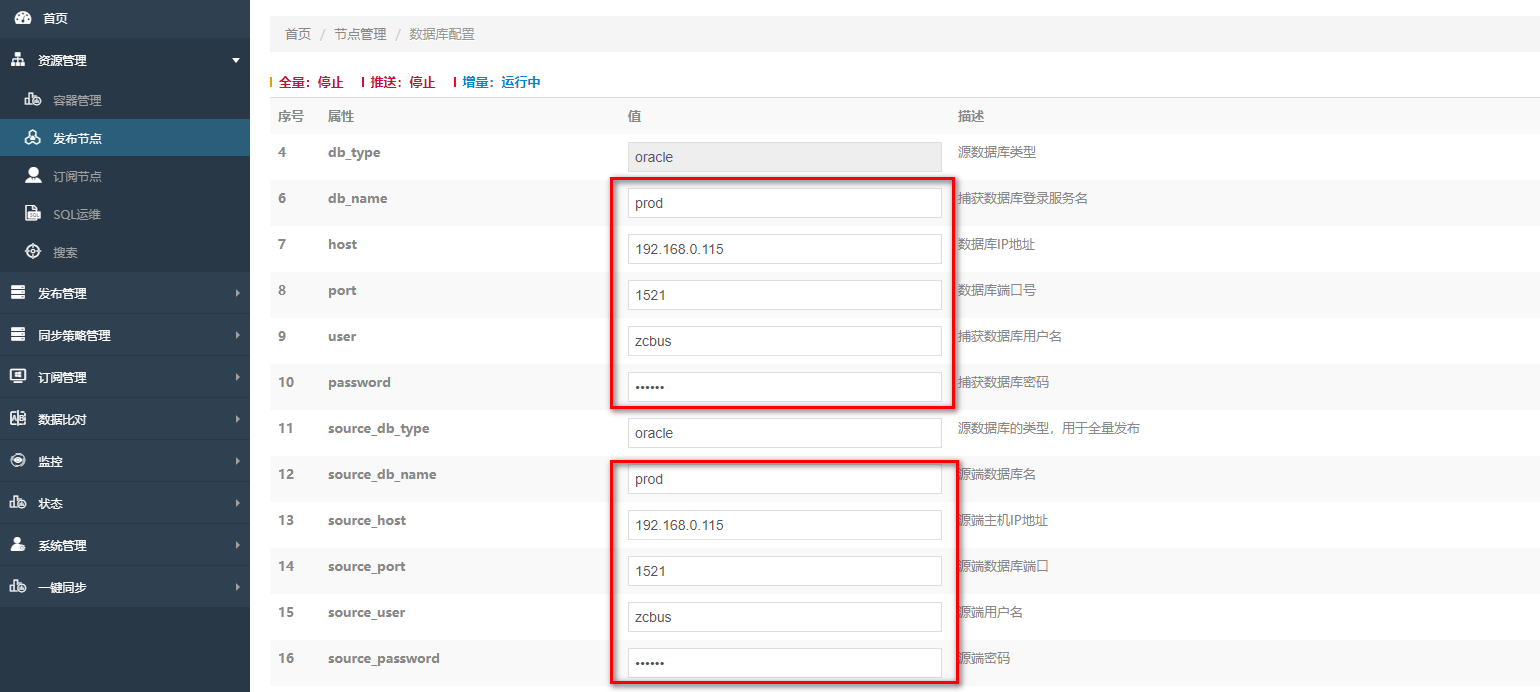Image resolution: width=1540 pixels, height=692 pixels.
Task: Click the SQL运维 file icon
Action: pos(33,214)
